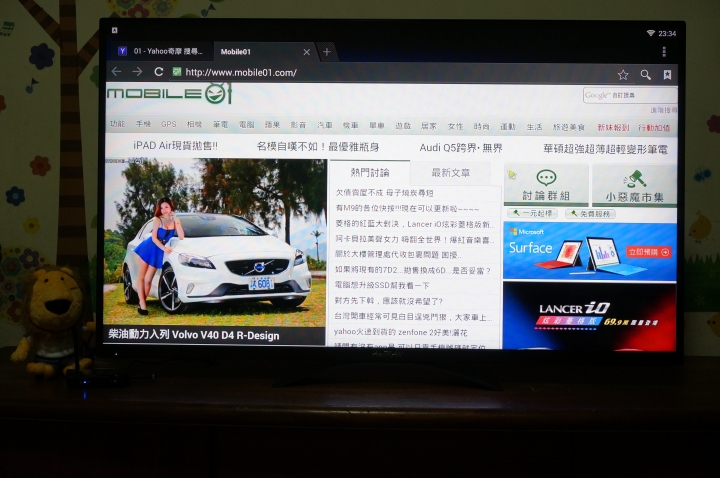
Task: Open the Lancer iO advertisement banner
Action: point(590,315)
